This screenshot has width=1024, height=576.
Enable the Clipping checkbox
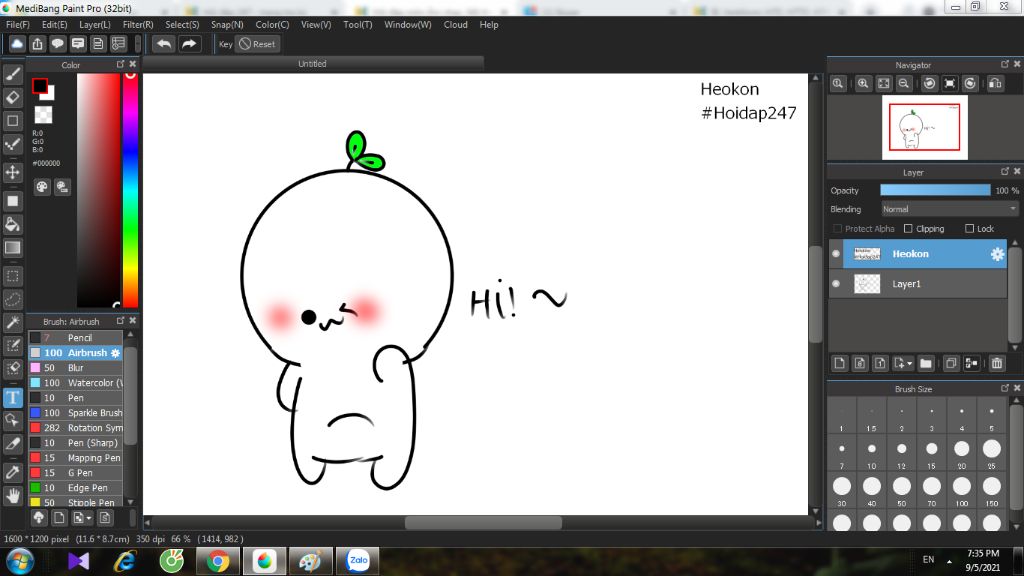pyautogui.click(x=908, y=229)
